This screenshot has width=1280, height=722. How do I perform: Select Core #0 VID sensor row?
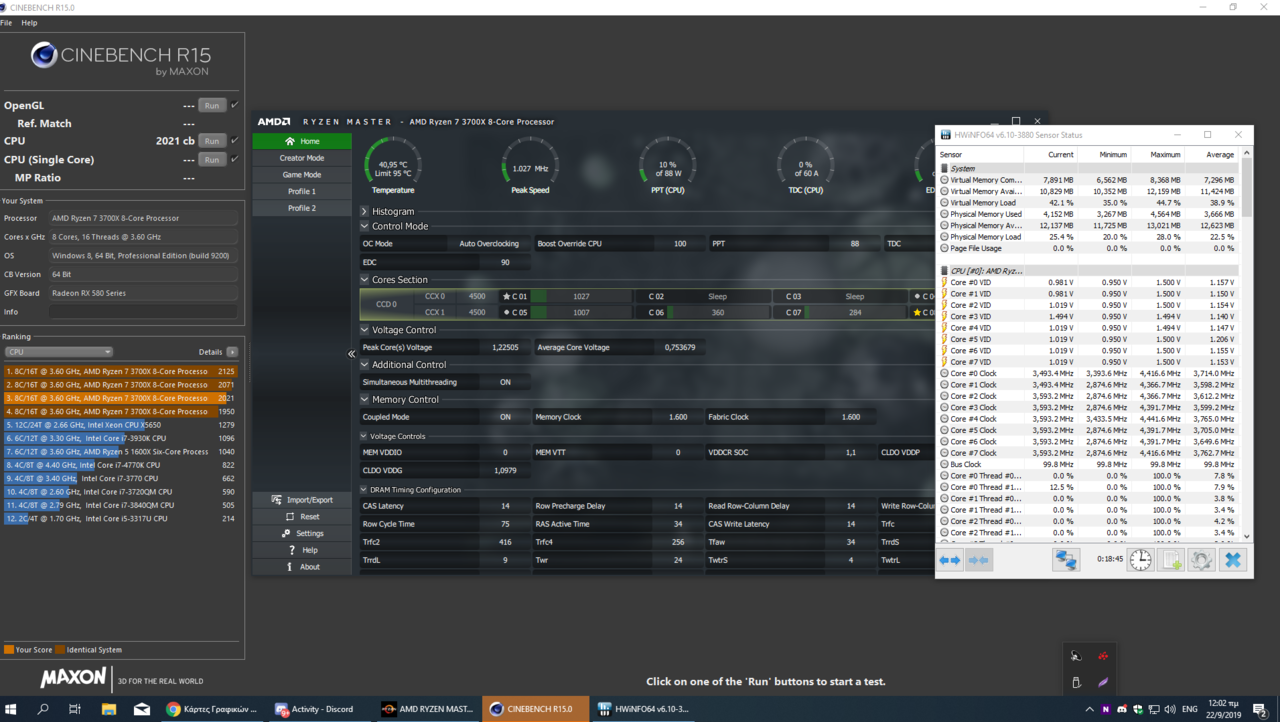1088,282
